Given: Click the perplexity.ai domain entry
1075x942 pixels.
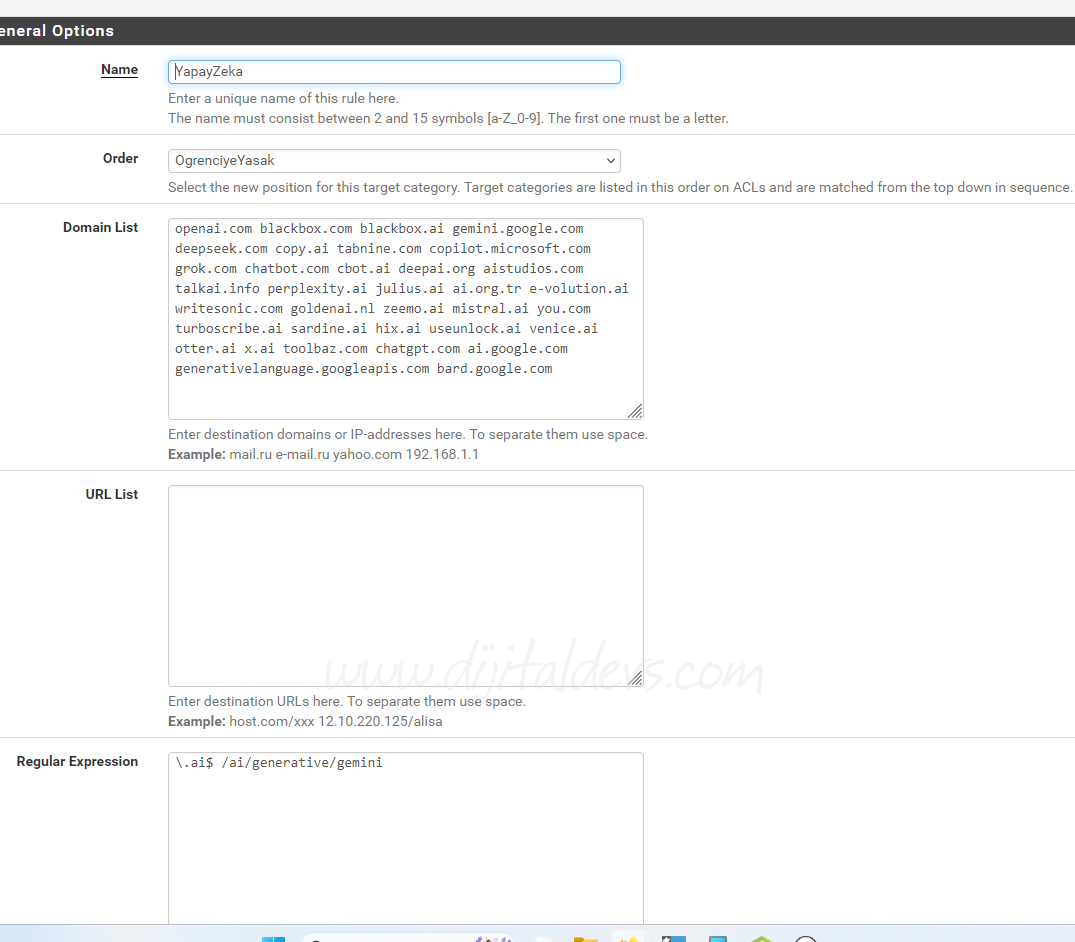Looking at the screenshot, I should pyautogui.click(x=317, y=289).
